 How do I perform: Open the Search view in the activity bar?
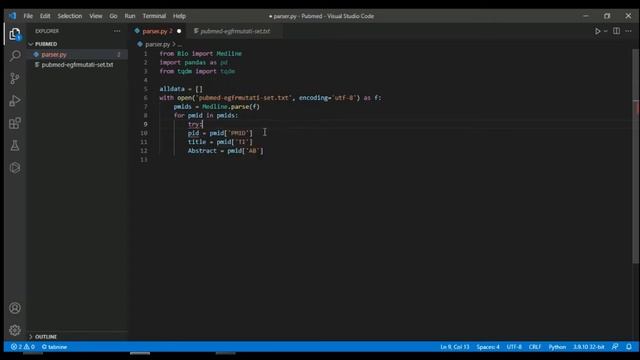(x=15, y=56)
